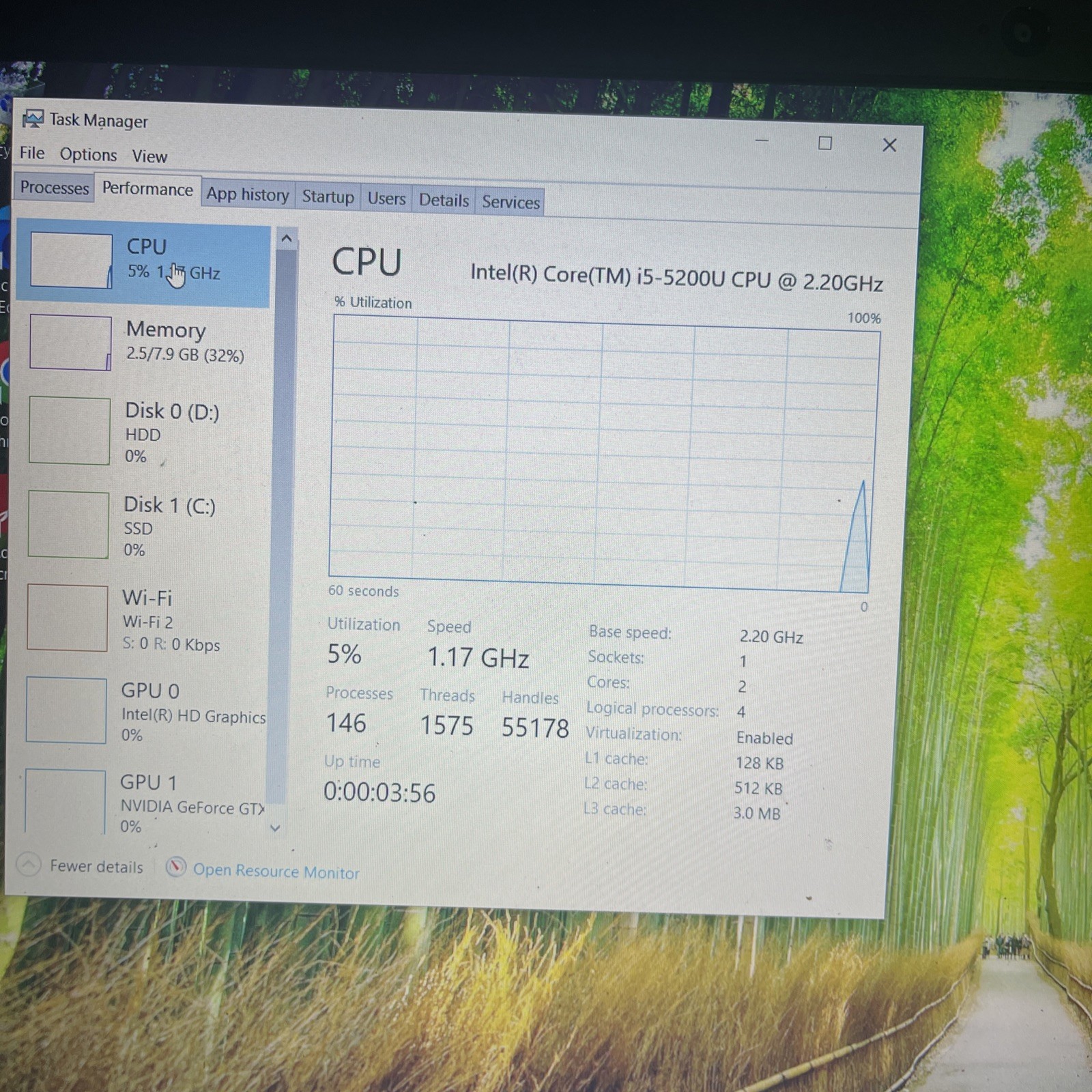This screenshot has height=1092, width=1092.
Task: Click the Up time 0:00:03:56 value
Action: point(379,792)
